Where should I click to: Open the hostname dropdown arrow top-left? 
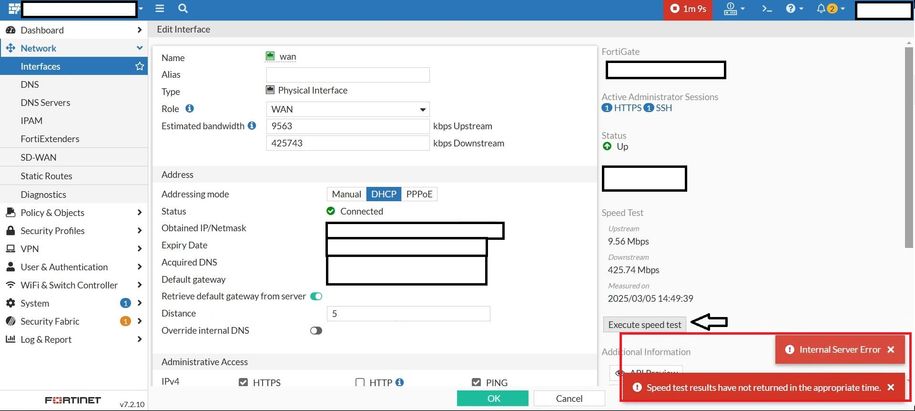(x=142, y=9)
